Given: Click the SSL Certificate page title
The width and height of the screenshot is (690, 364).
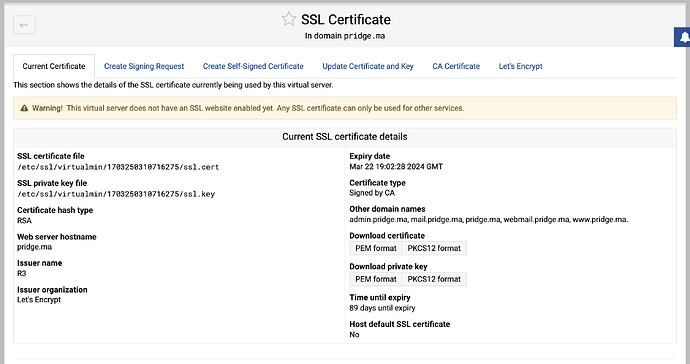Looking at the screenshot, I should 346,19.
